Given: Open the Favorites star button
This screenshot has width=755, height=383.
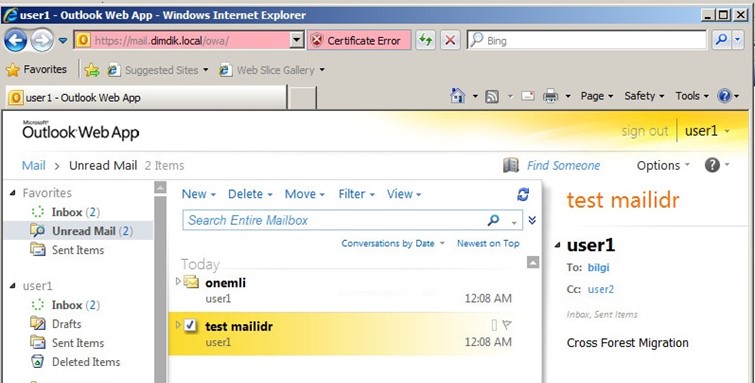Looking at the screenshot, I should click(36, 70).
